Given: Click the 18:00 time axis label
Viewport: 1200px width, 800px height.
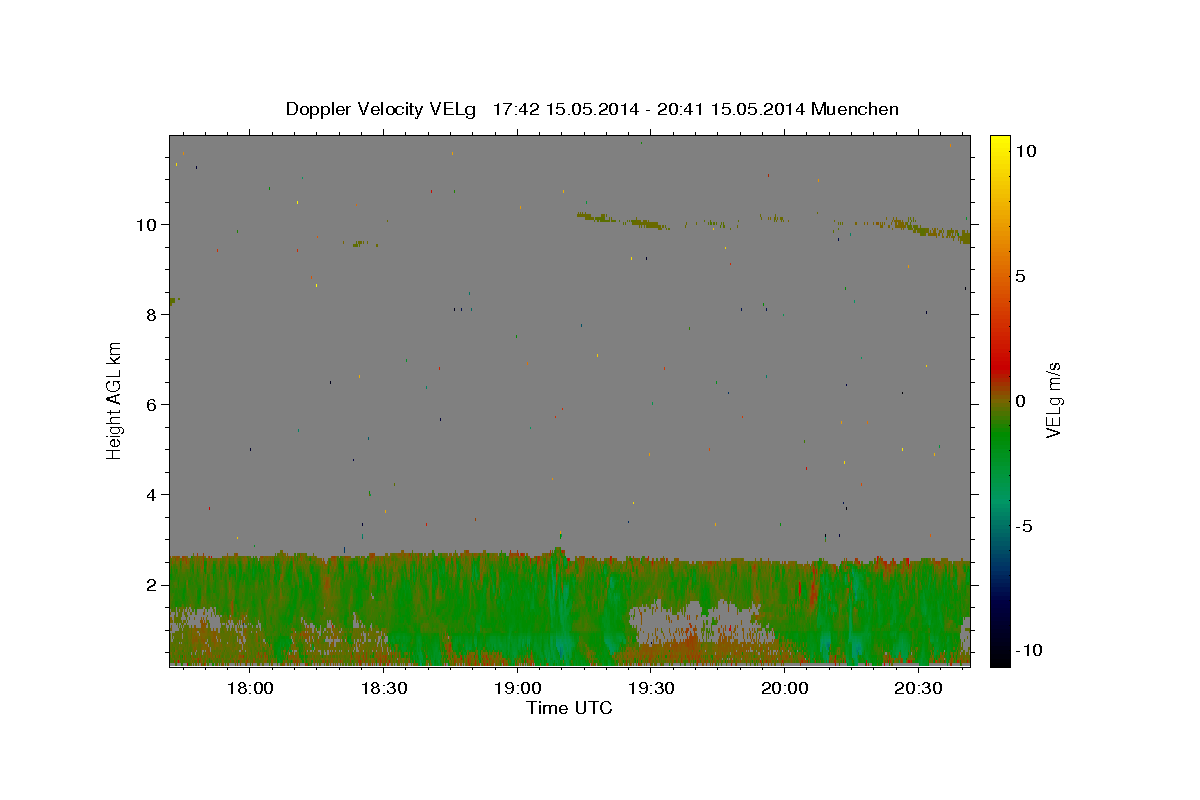Looking at the screenshot, I should 250,689.
